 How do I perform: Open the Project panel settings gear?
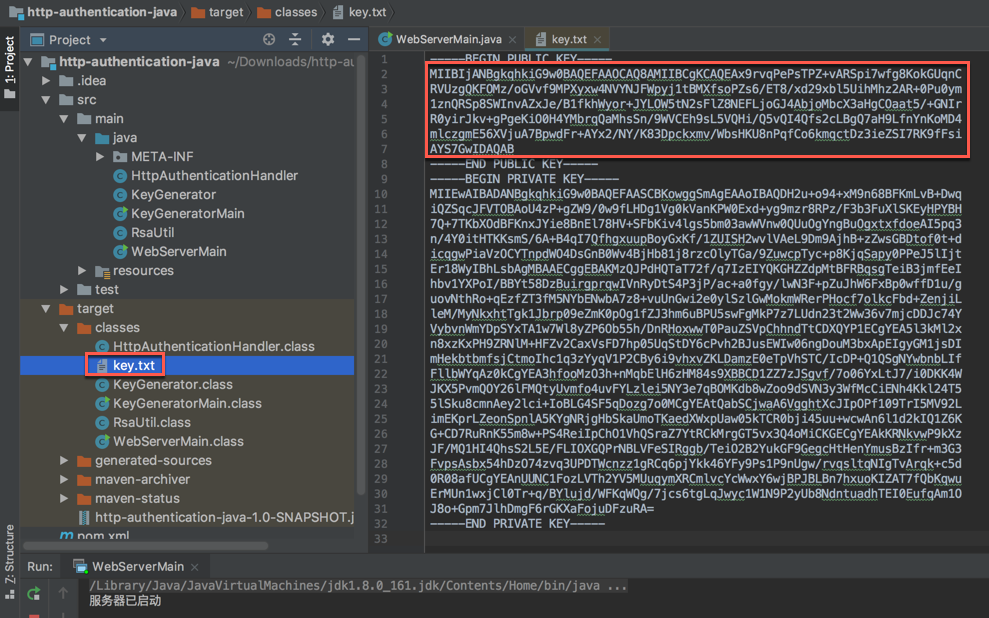point(328,40)
